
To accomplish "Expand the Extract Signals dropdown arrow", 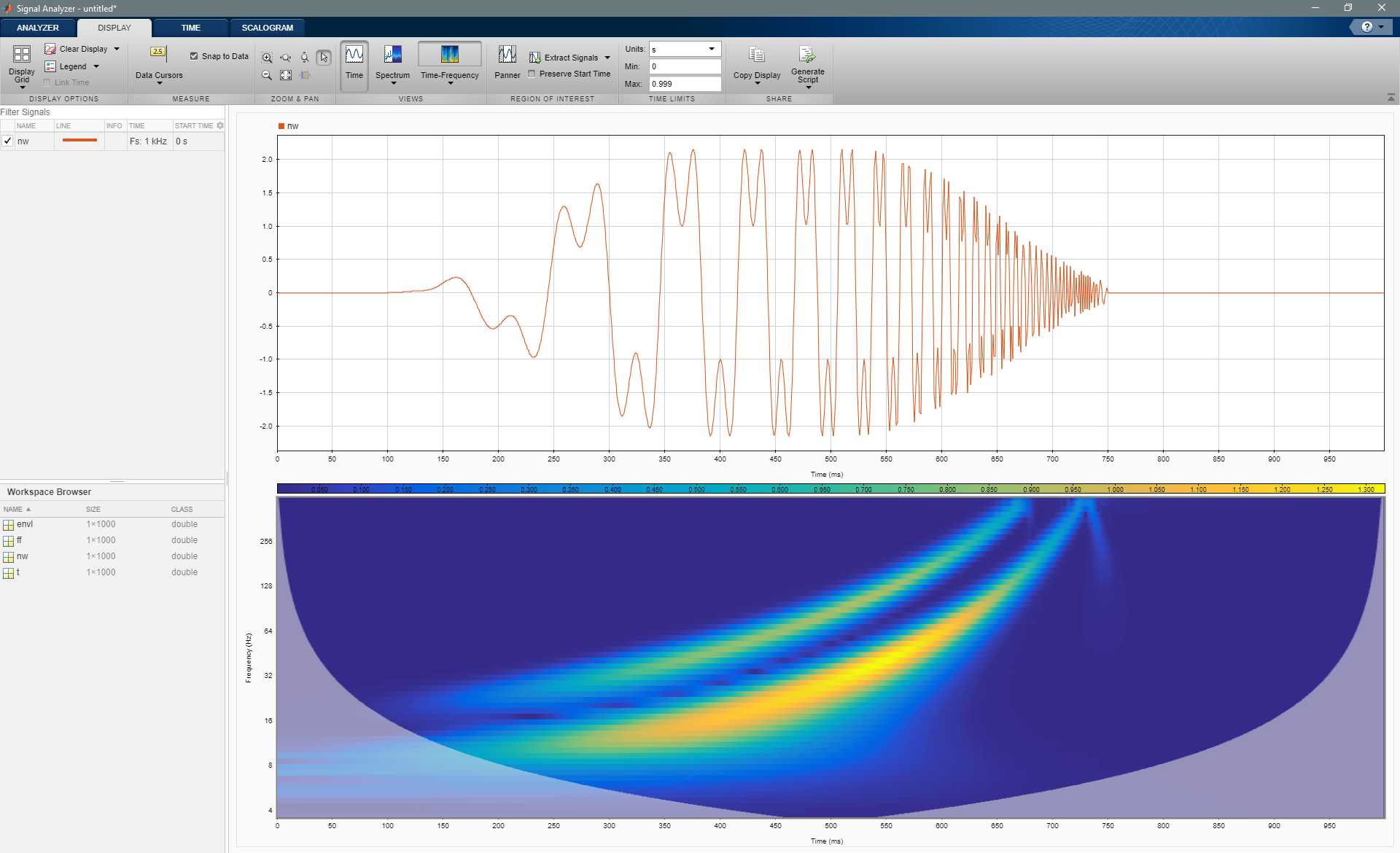I will [x=607, y=58].
